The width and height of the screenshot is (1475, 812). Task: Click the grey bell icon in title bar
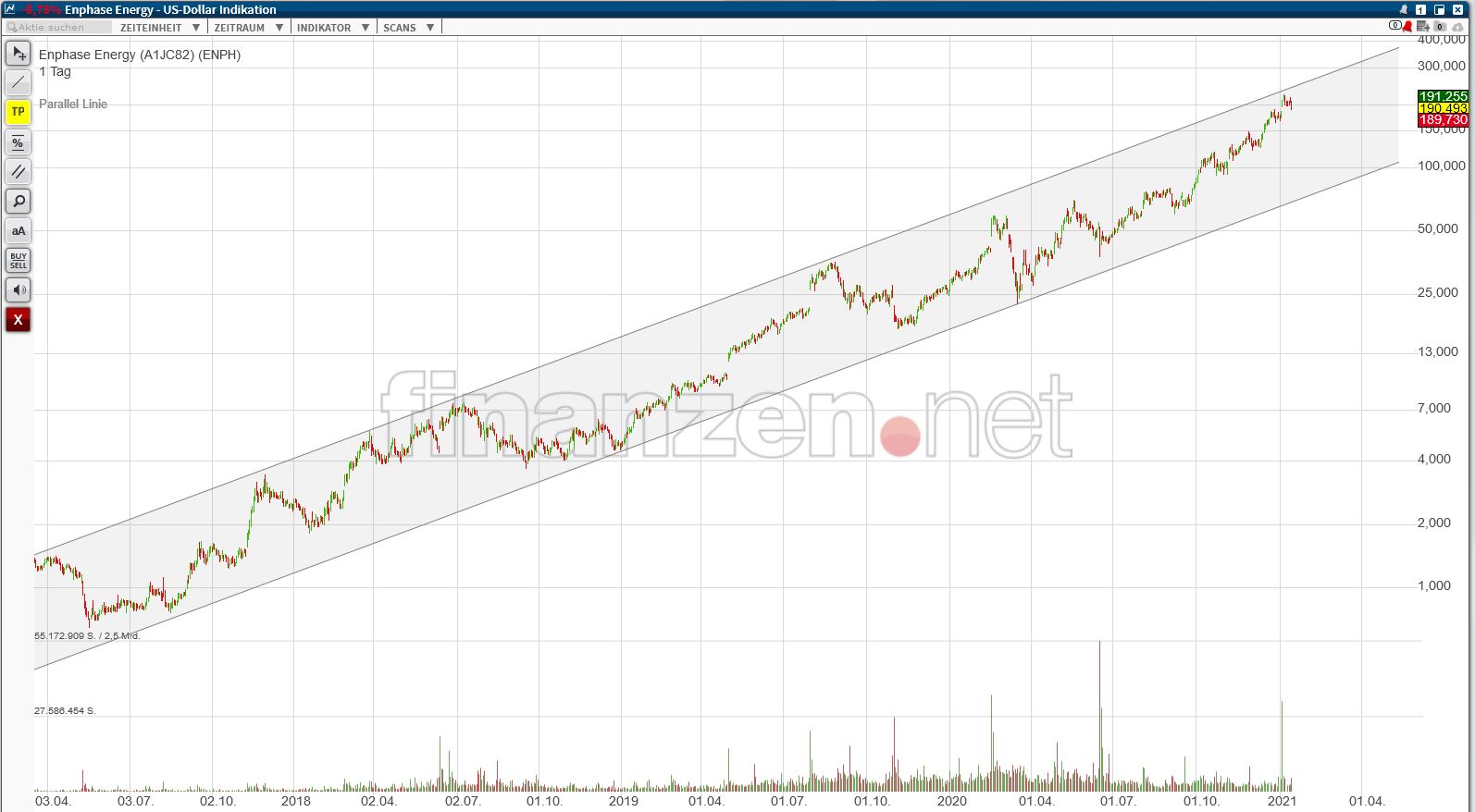tap(1404, 9)
